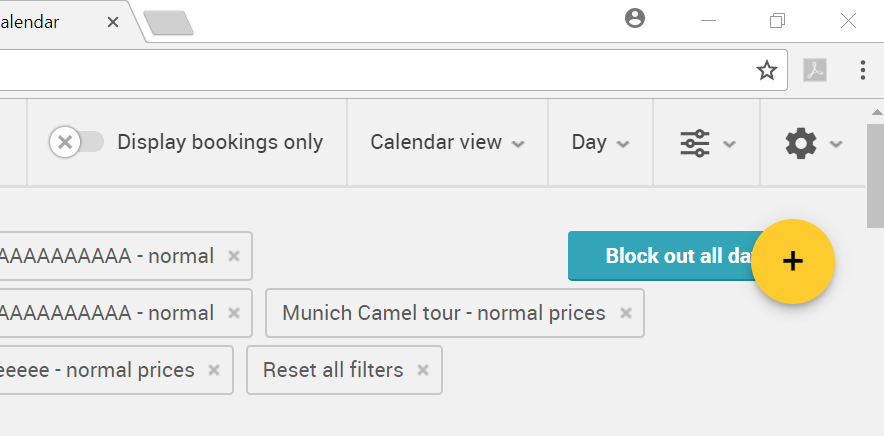This screenshot has width=884, height=436.
Task: Select the Munich Camel tour filter chip
Action: (x=444, y=313)
